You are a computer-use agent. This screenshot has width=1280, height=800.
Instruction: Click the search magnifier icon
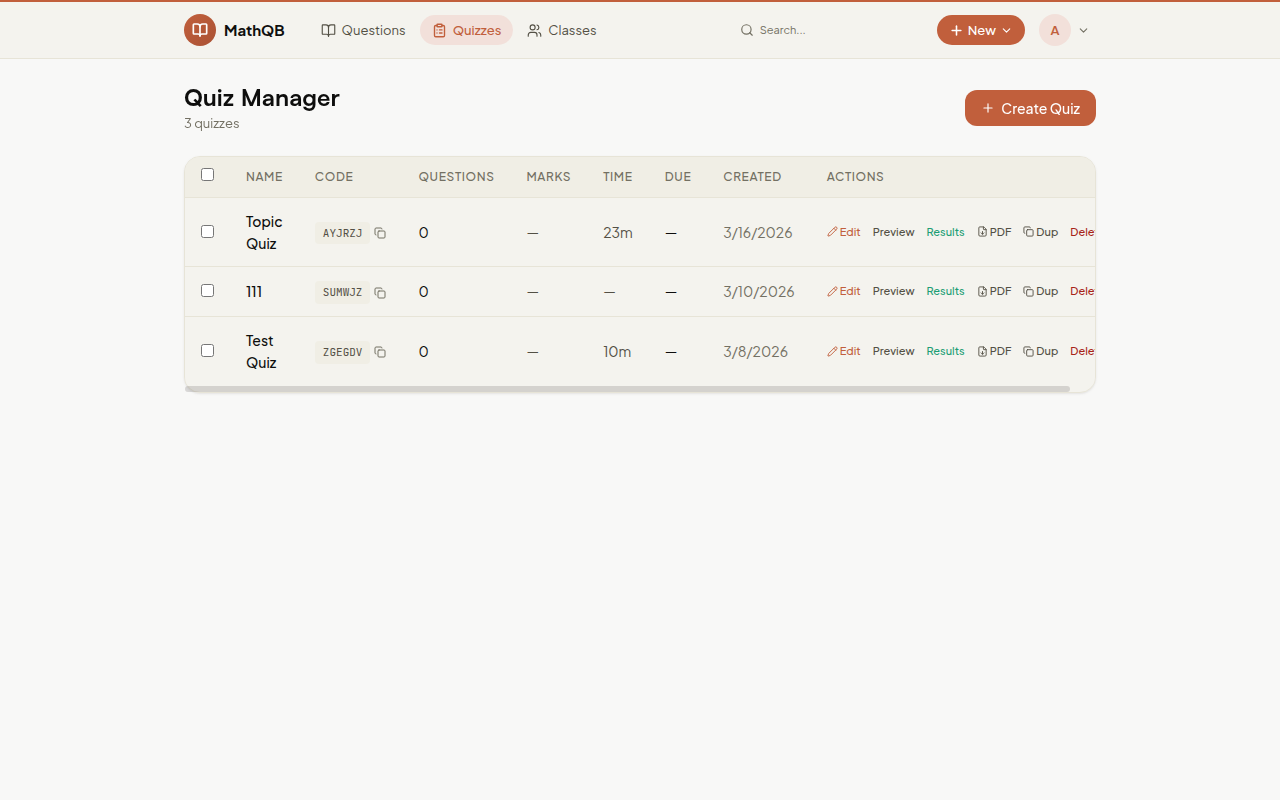pyautogui.click(x=747, y=30)
